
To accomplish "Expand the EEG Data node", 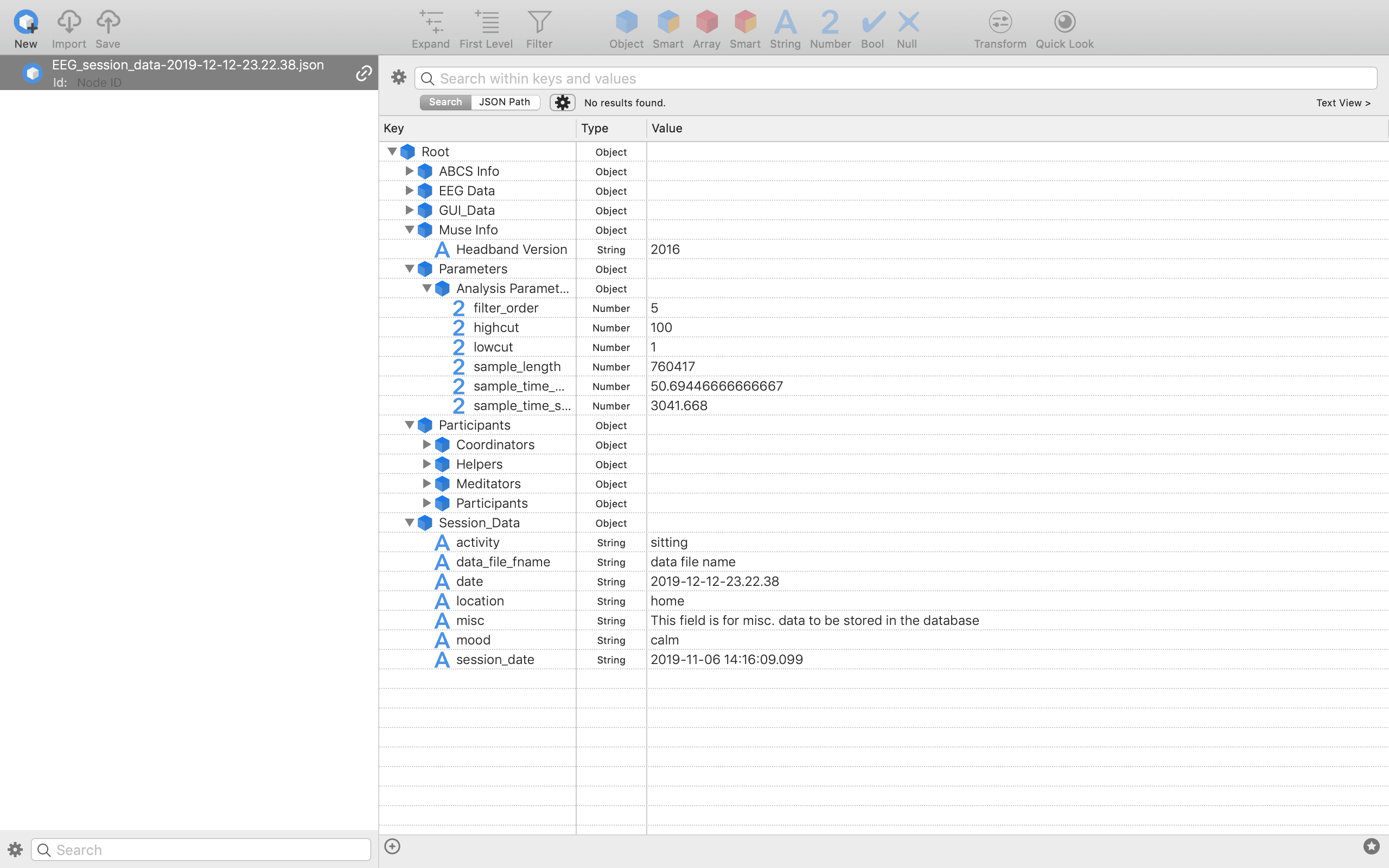I will coord(409,190).
